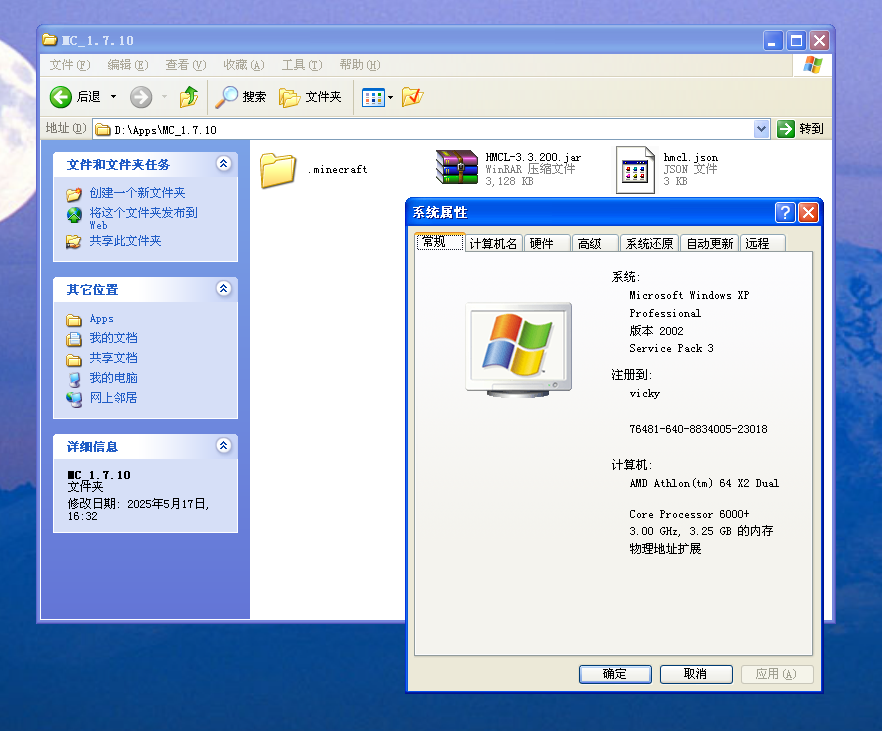
Task: Select the .minecraft folder icon
Action: [278, 170]
